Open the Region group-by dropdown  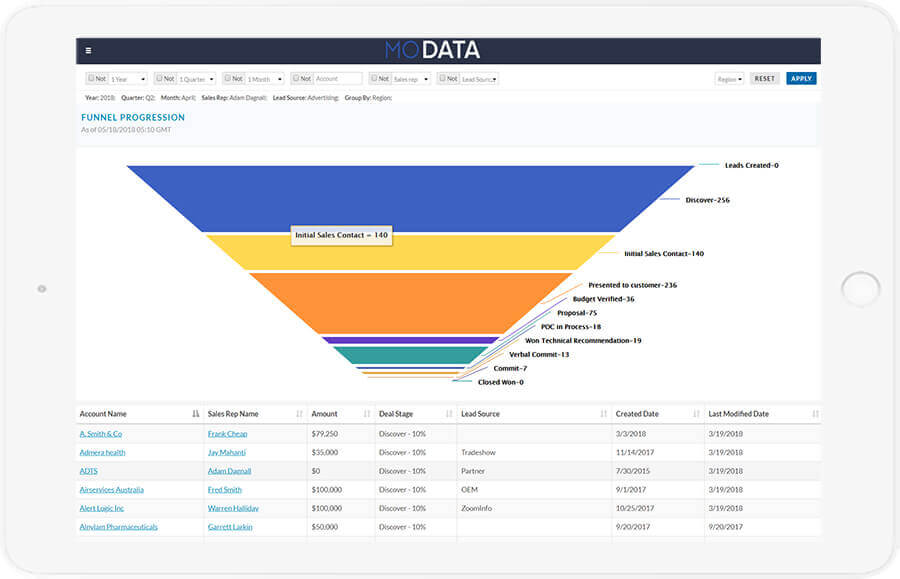tap(729, 79)
